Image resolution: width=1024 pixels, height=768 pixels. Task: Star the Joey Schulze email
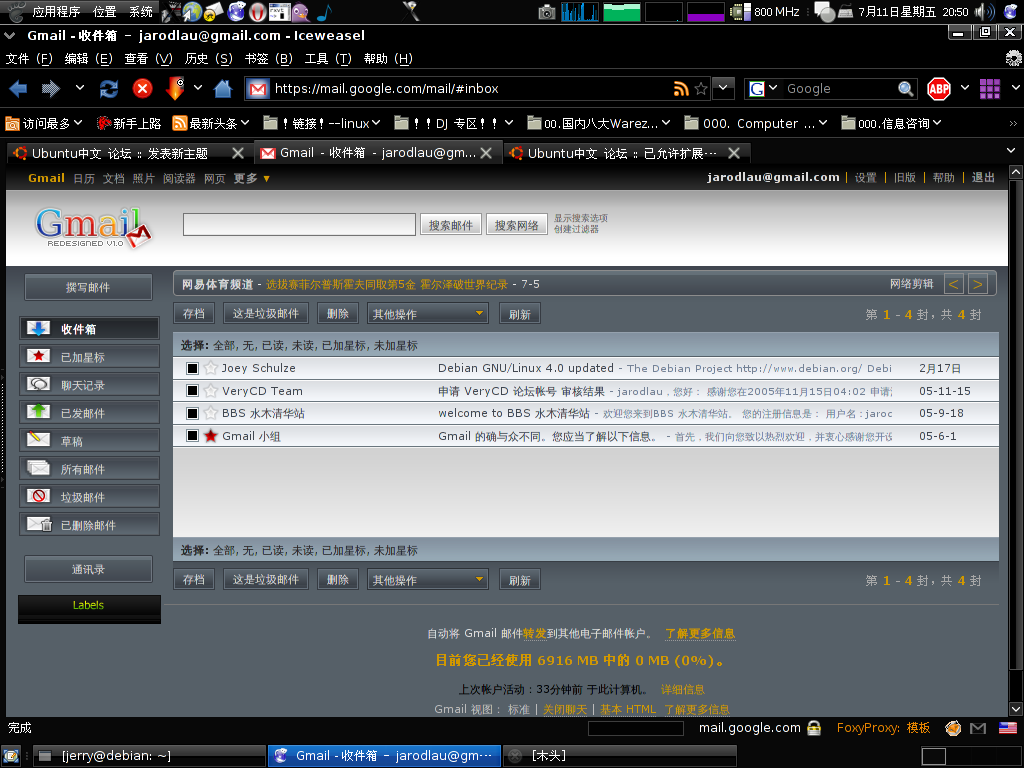tap(210, 368)
